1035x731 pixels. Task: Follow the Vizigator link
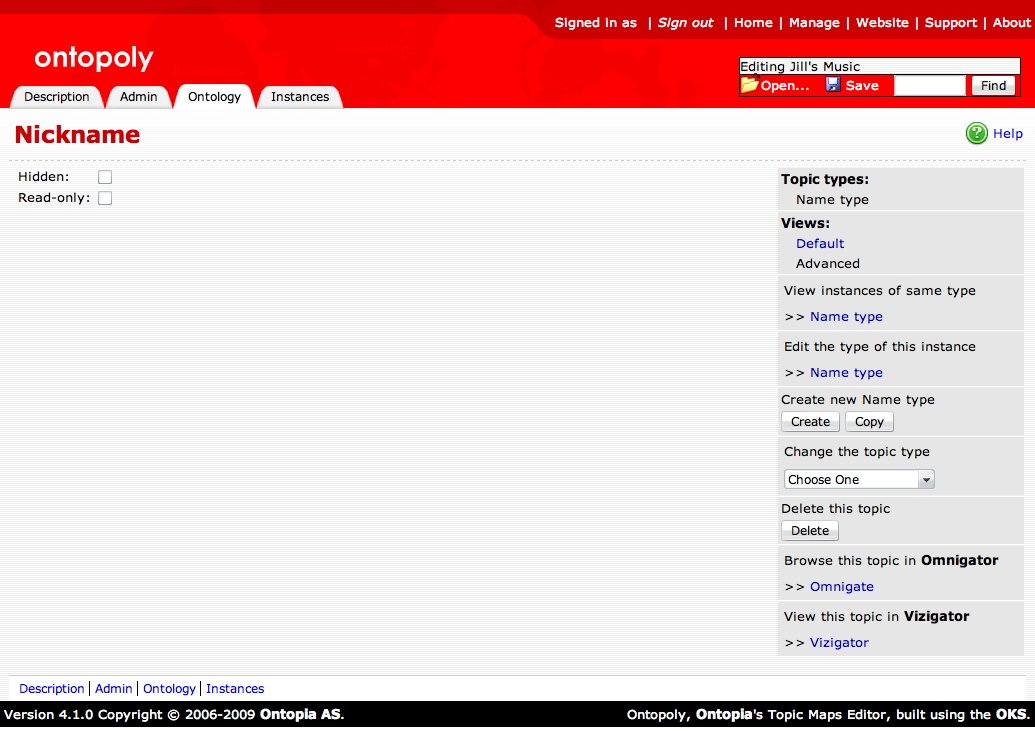[839, 643]
